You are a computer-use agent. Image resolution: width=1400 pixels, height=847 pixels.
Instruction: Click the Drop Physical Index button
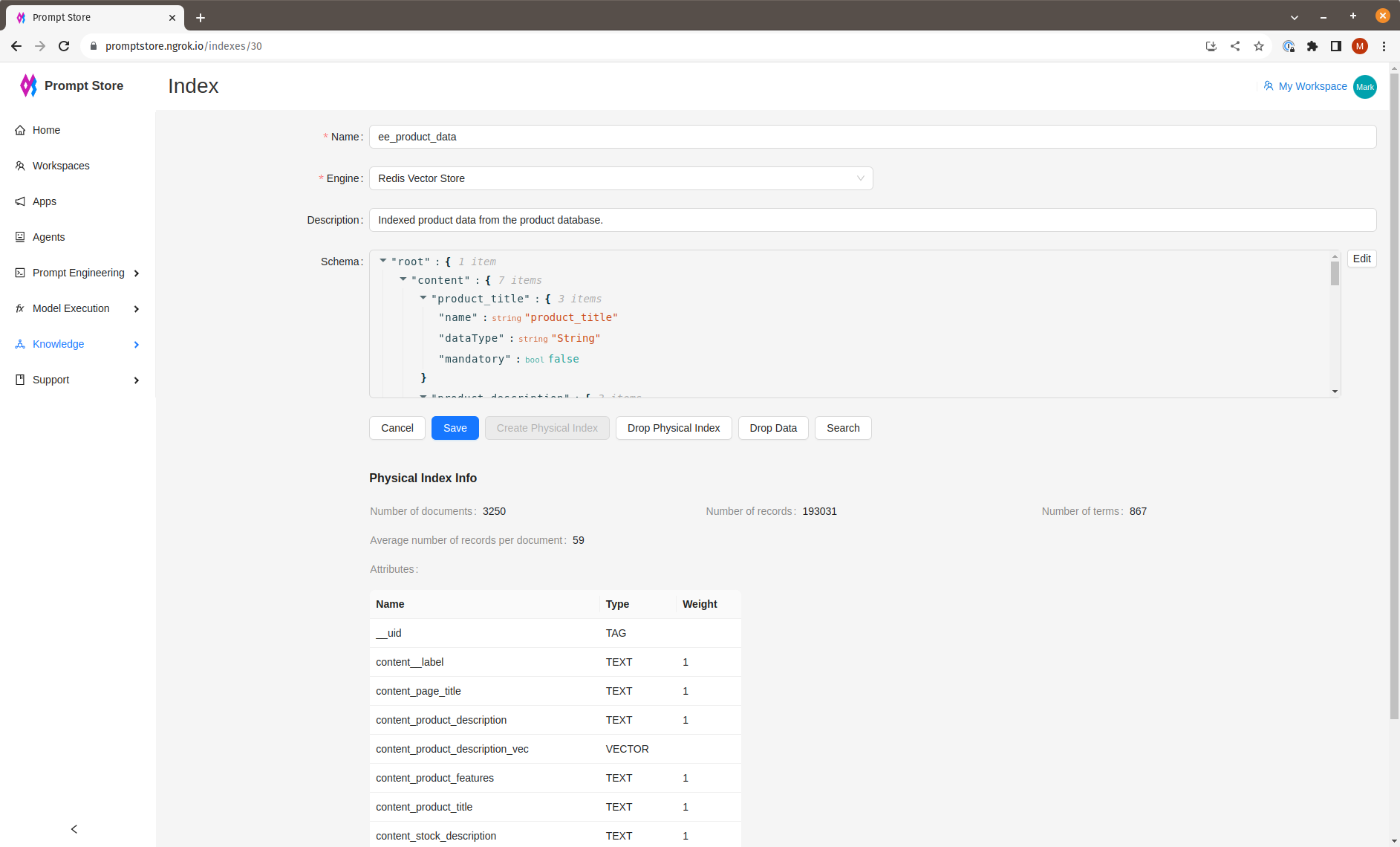(674, 428)
